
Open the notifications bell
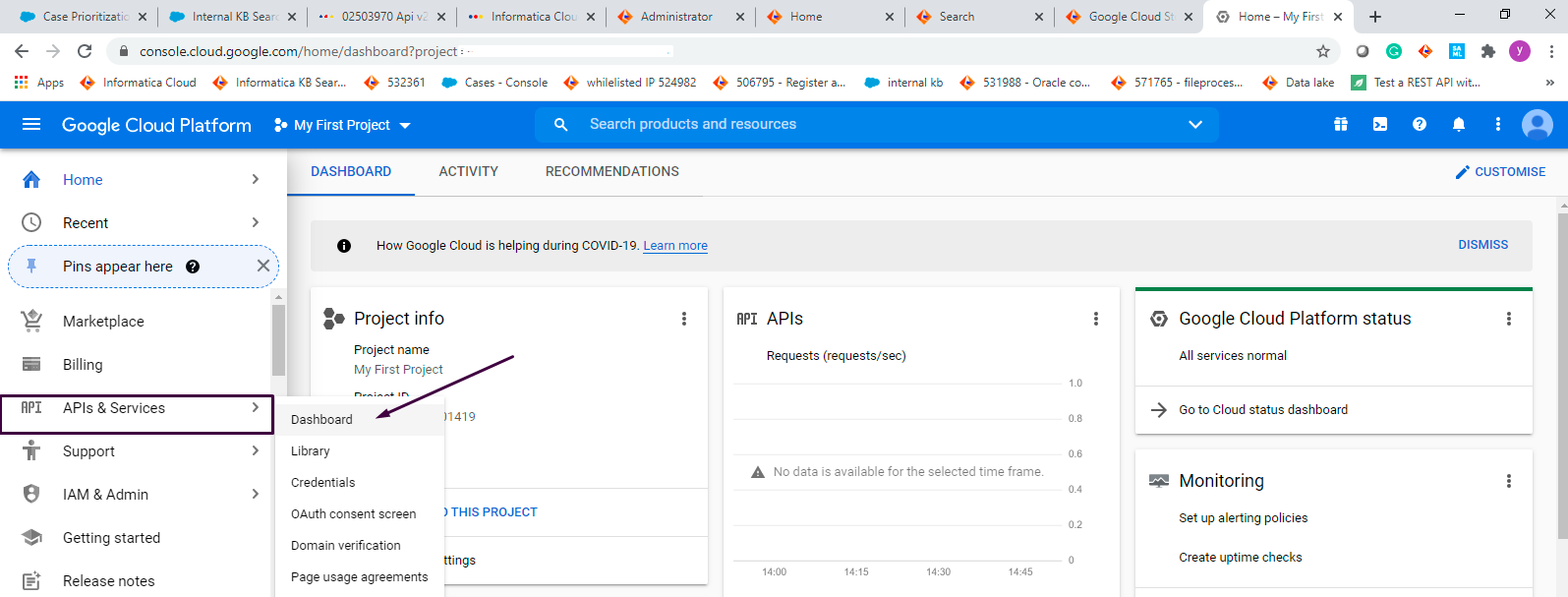coord(1459,124)
